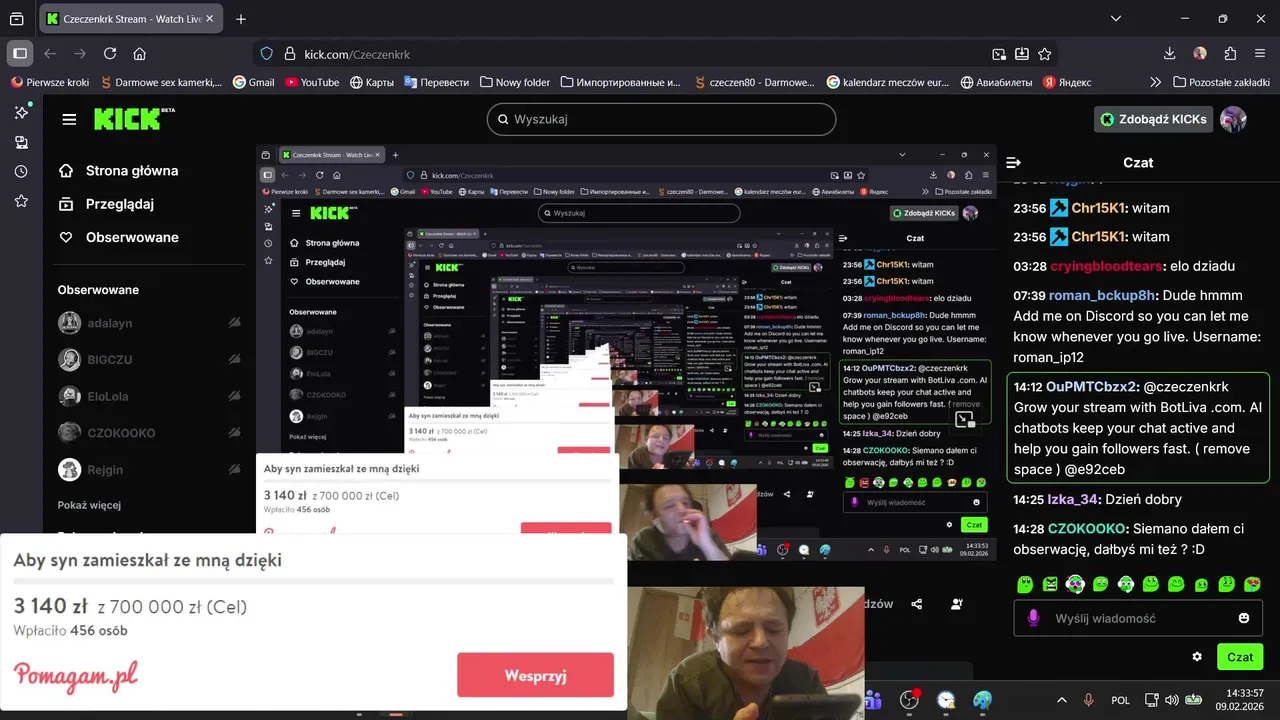The height and width of the screenshot is (720, 1280).
Task: Go to Firefox home page
Action: tap(140, 54)
